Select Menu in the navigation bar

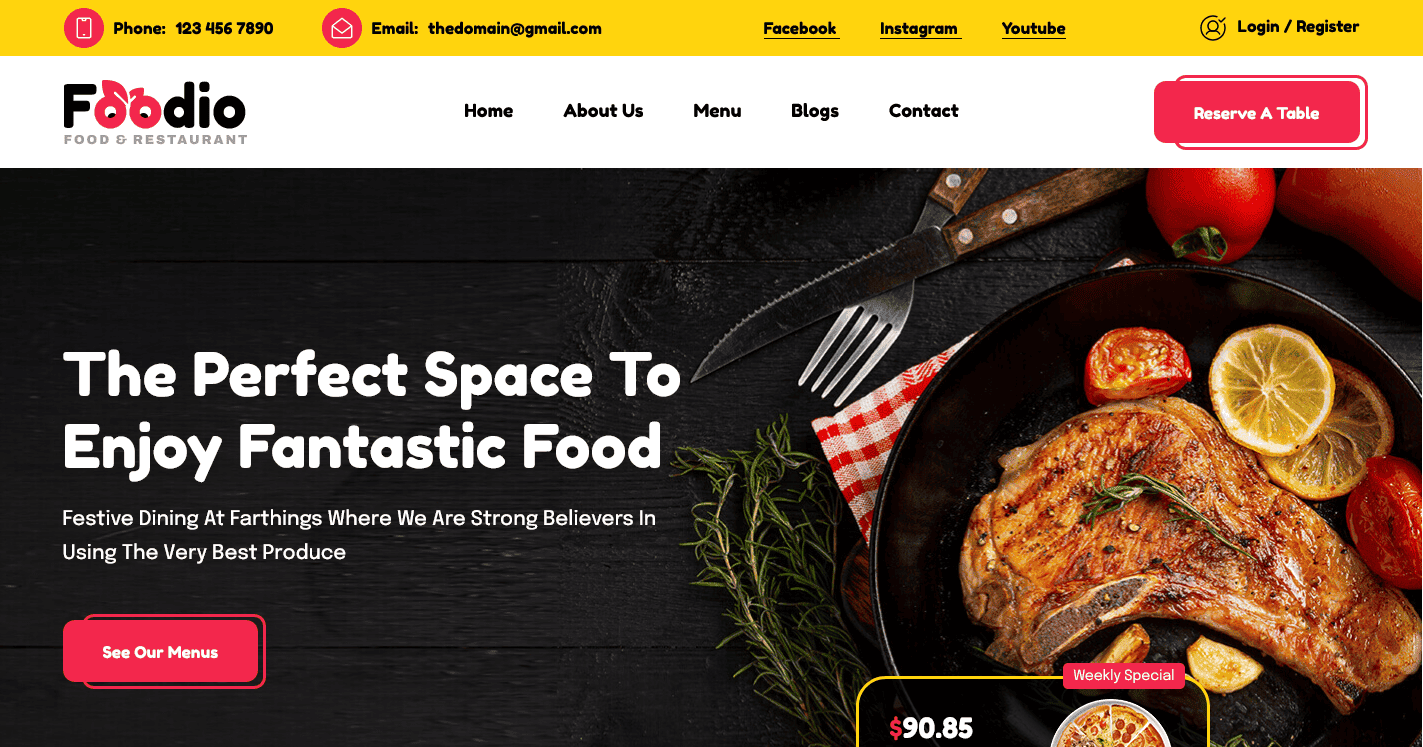(717, 111)
